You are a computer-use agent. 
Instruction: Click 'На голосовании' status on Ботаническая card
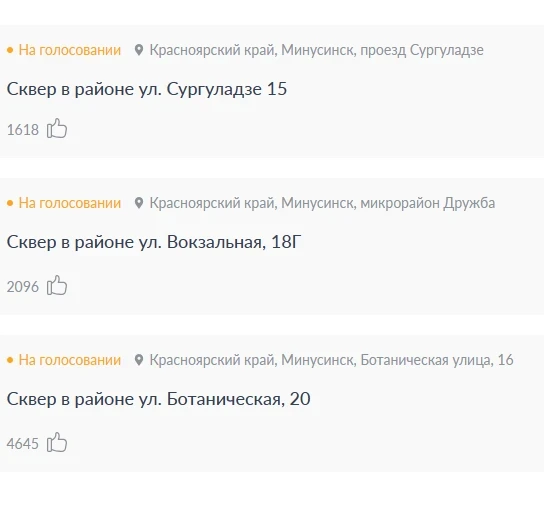tap(70, 360)
